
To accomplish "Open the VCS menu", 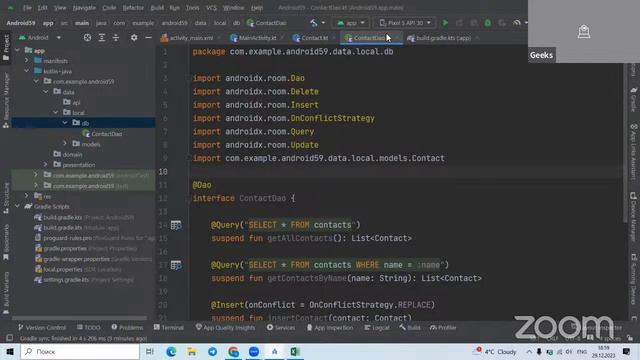I will (211, 8).
